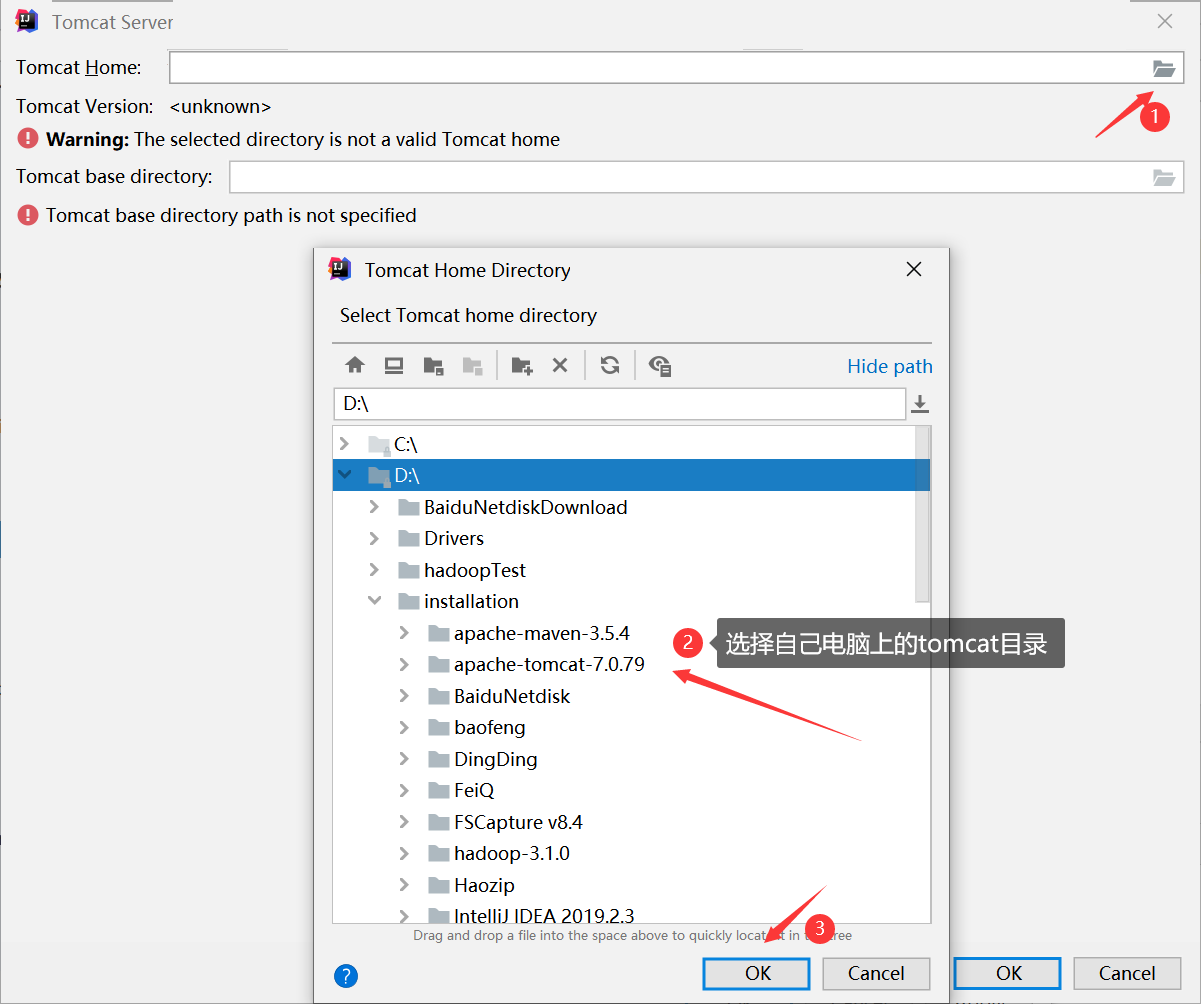Open help with question mark icon
1201x1004 pixels.
point(346,976)
